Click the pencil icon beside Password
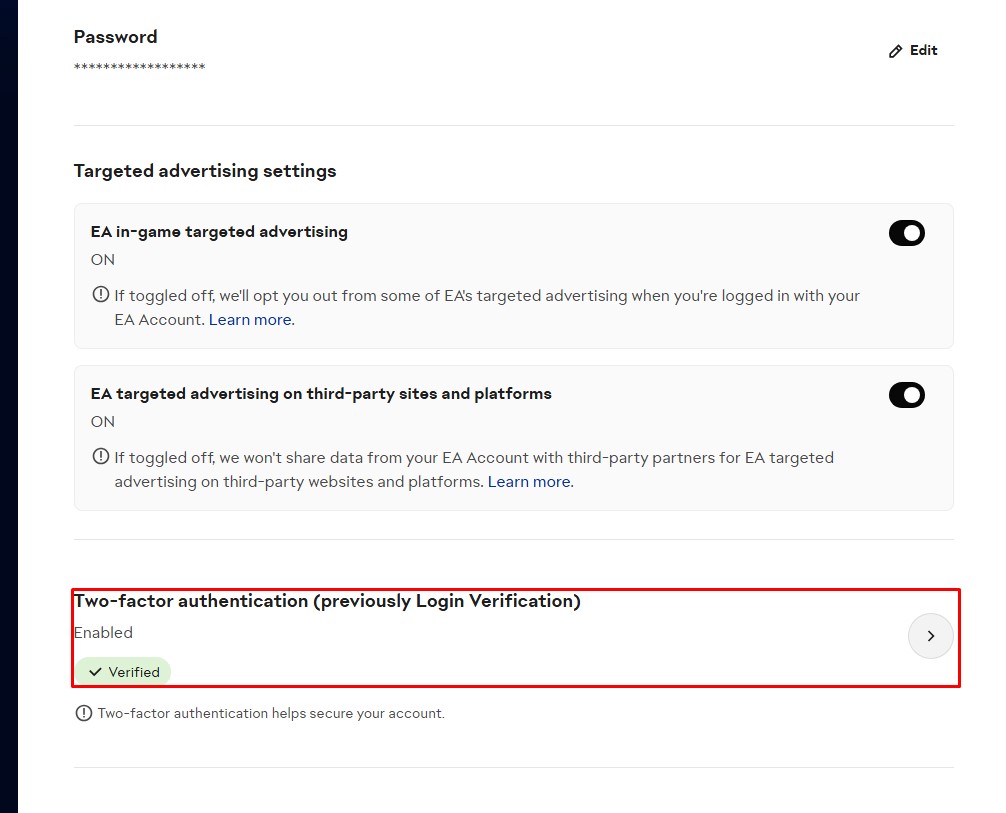 (895, 51)
